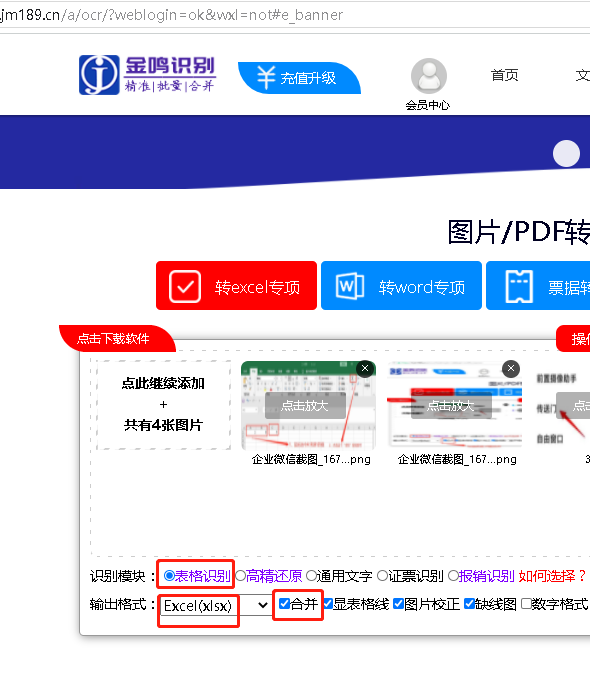Toggle the 图片校正 checkbox
This screenshot has height=682, width=590.
(x=398, y=604)
